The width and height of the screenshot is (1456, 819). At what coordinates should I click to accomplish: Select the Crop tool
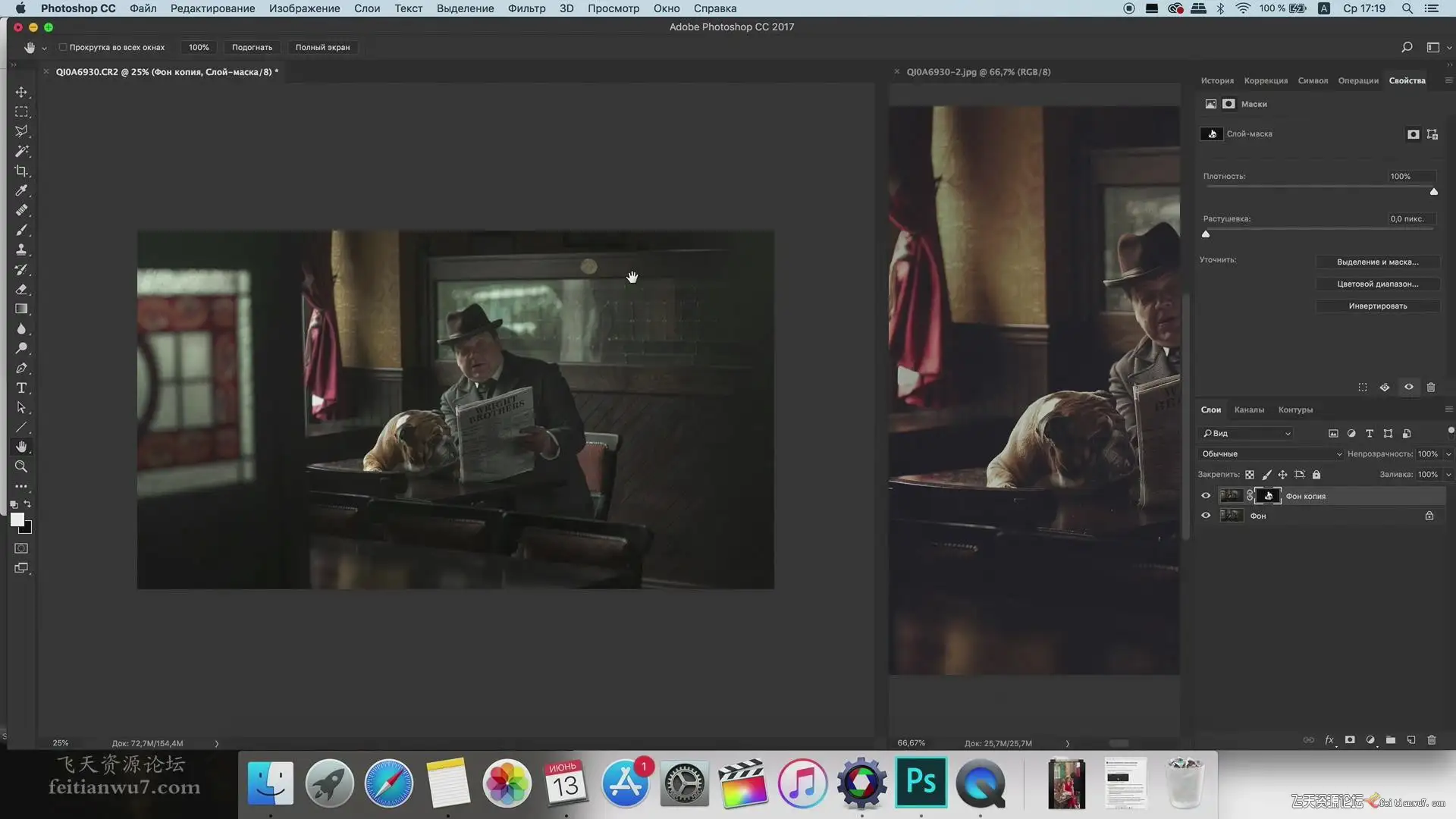21,171
